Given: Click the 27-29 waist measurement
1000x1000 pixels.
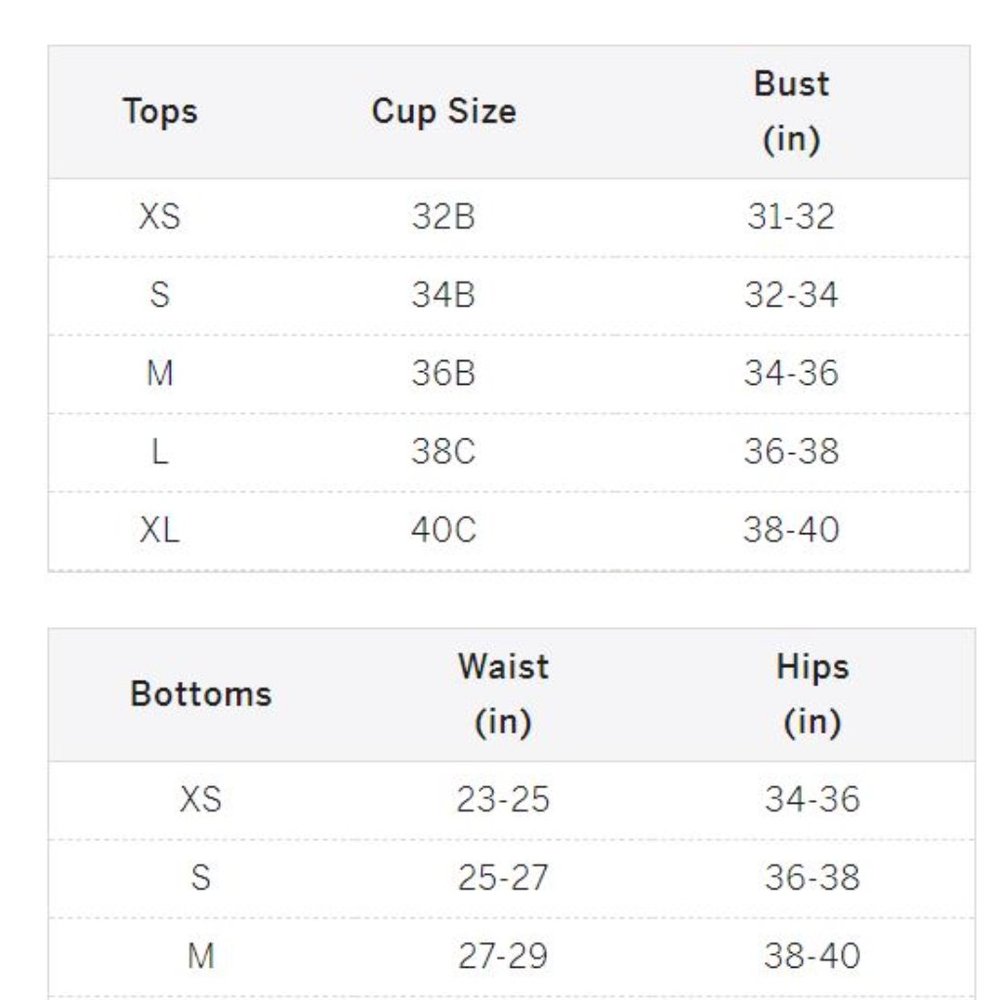Looking at the screenshot, I should pos(503,957).
